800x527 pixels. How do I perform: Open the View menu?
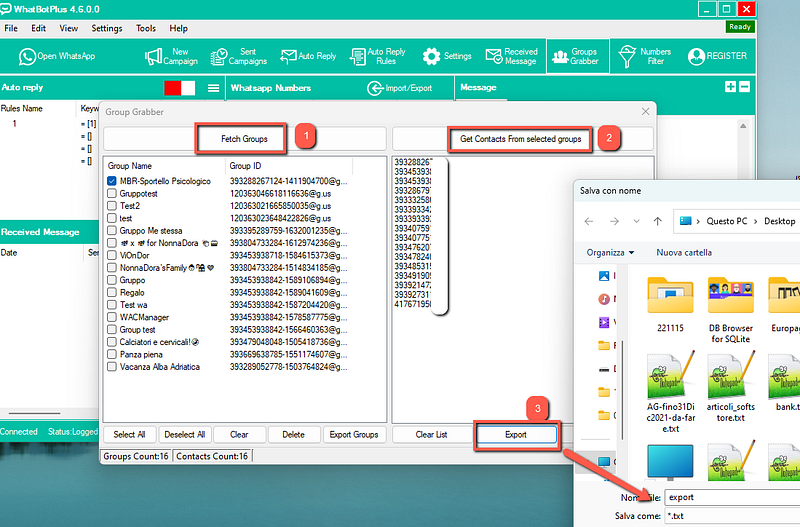68,29
